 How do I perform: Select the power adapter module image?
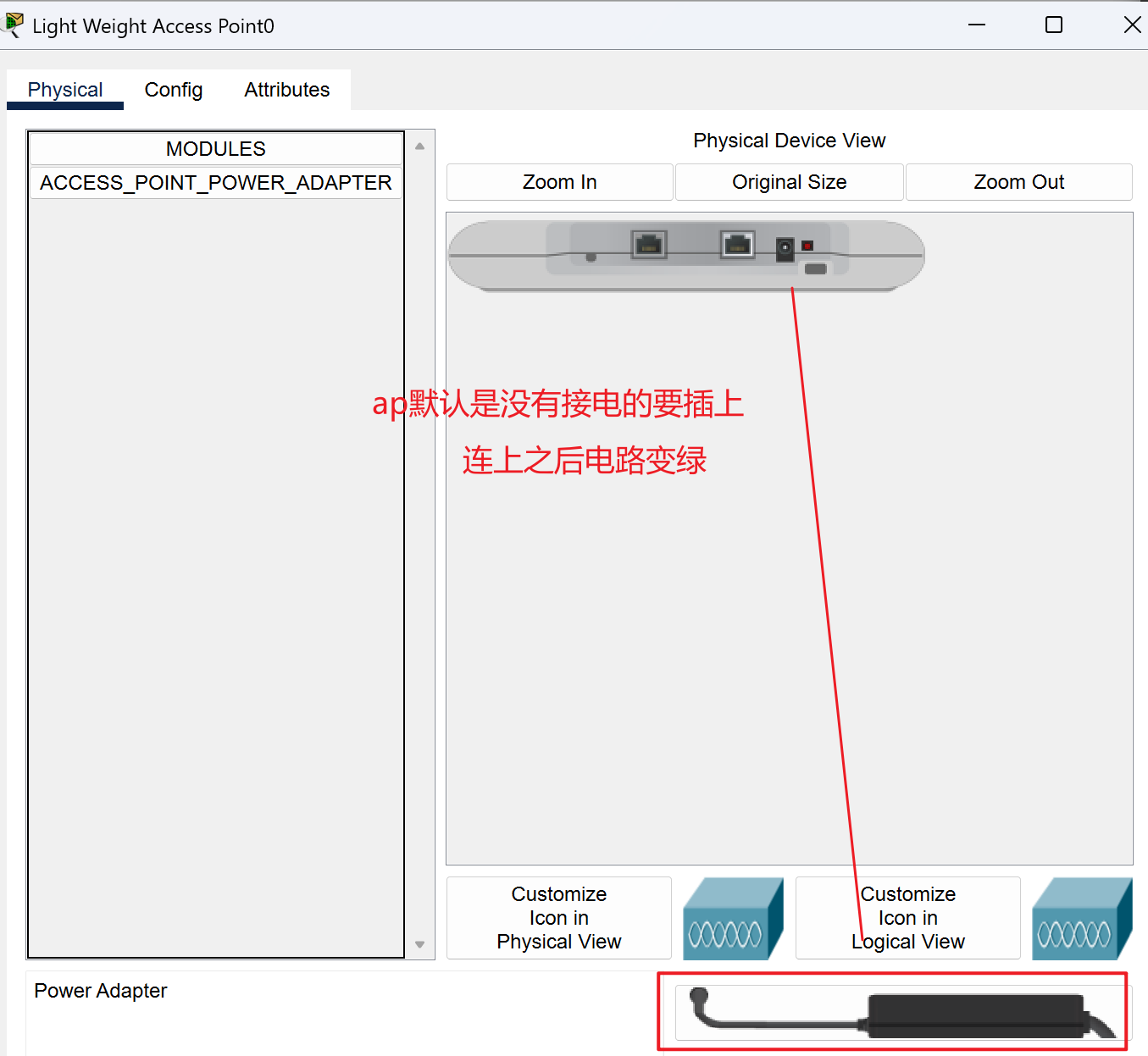(901, 1013)
